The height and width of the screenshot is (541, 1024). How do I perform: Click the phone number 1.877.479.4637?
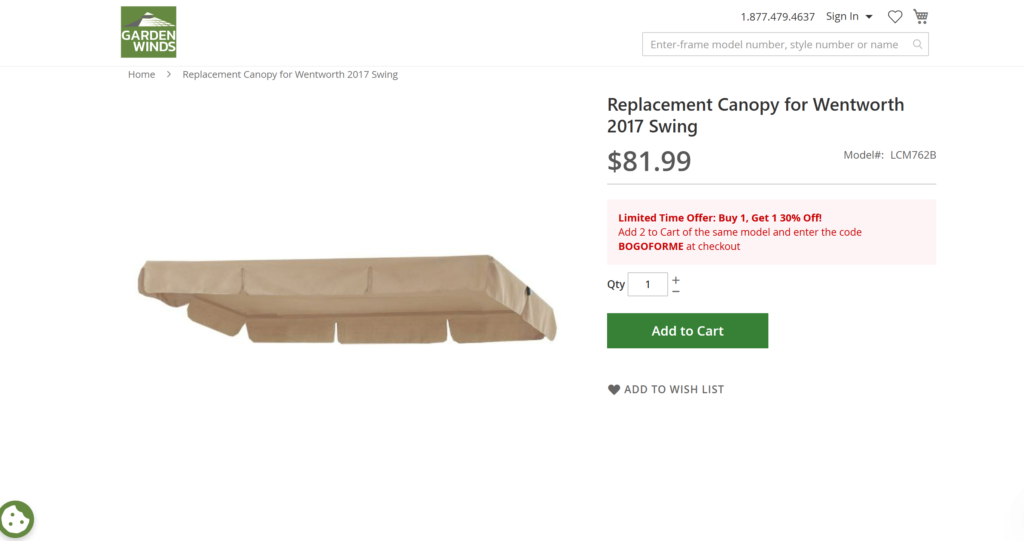pos(777,17)
